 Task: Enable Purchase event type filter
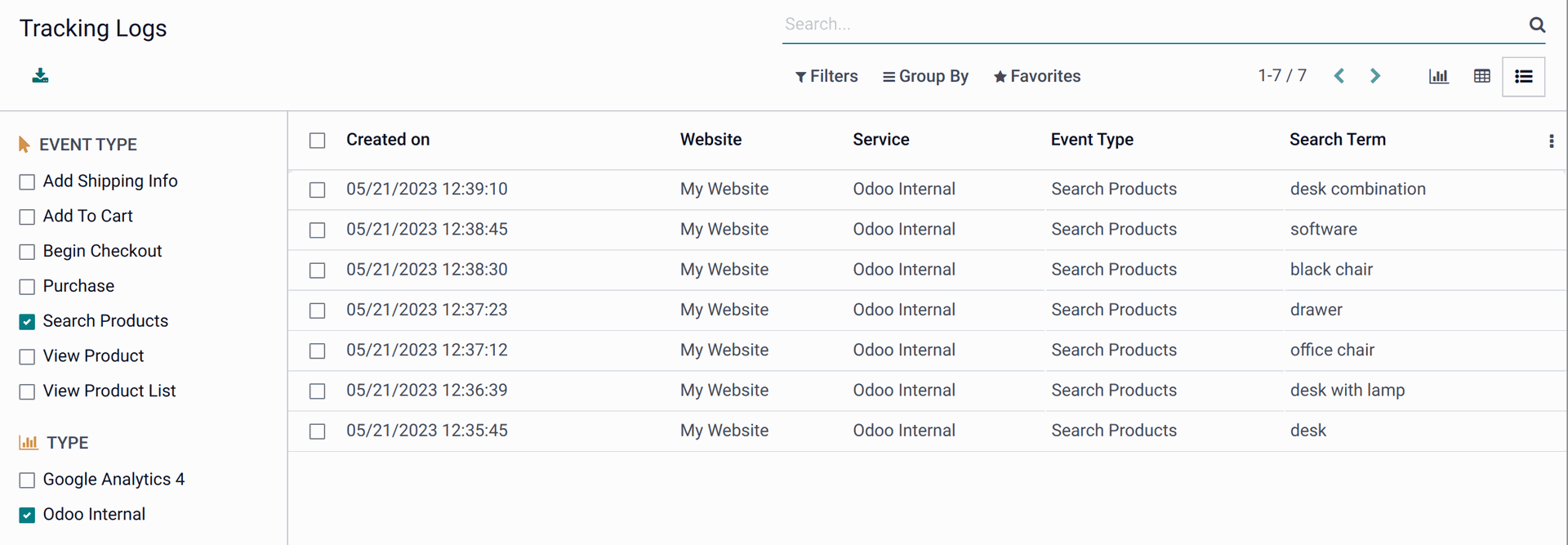point(27,287)
